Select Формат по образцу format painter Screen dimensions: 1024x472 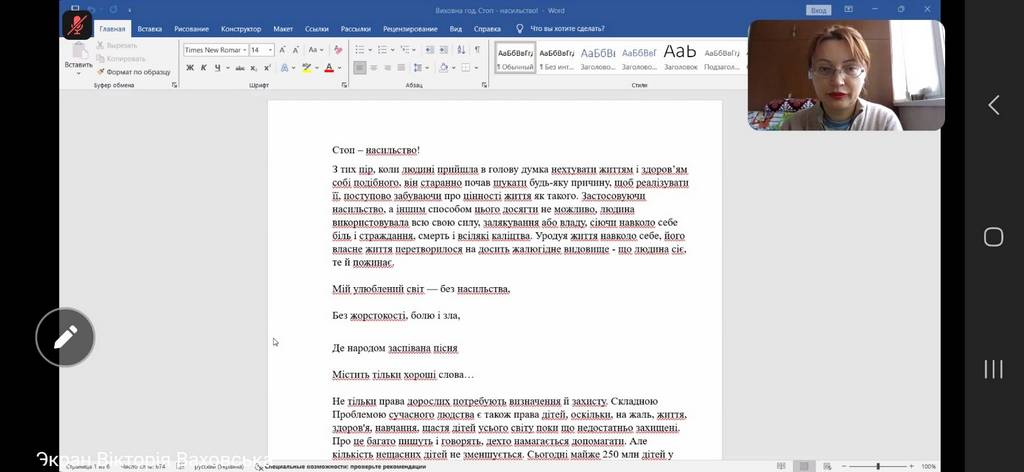(133, 72)
